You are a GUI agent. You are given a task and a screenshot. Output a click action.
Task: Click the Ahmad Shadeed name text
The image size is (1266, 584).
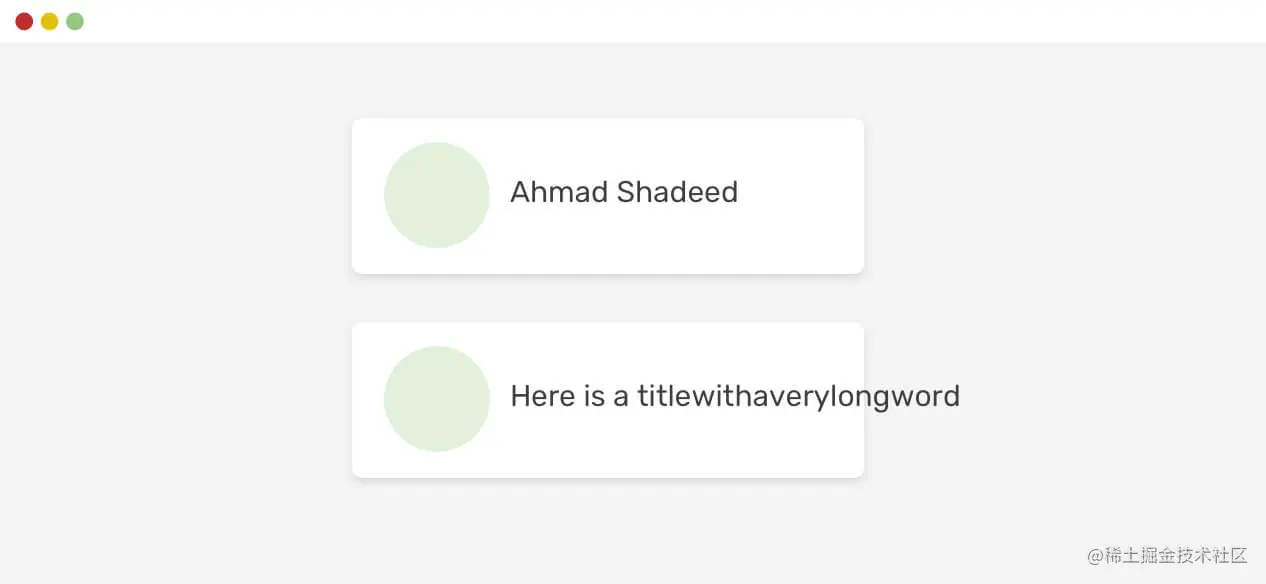(x=624, y=192)
